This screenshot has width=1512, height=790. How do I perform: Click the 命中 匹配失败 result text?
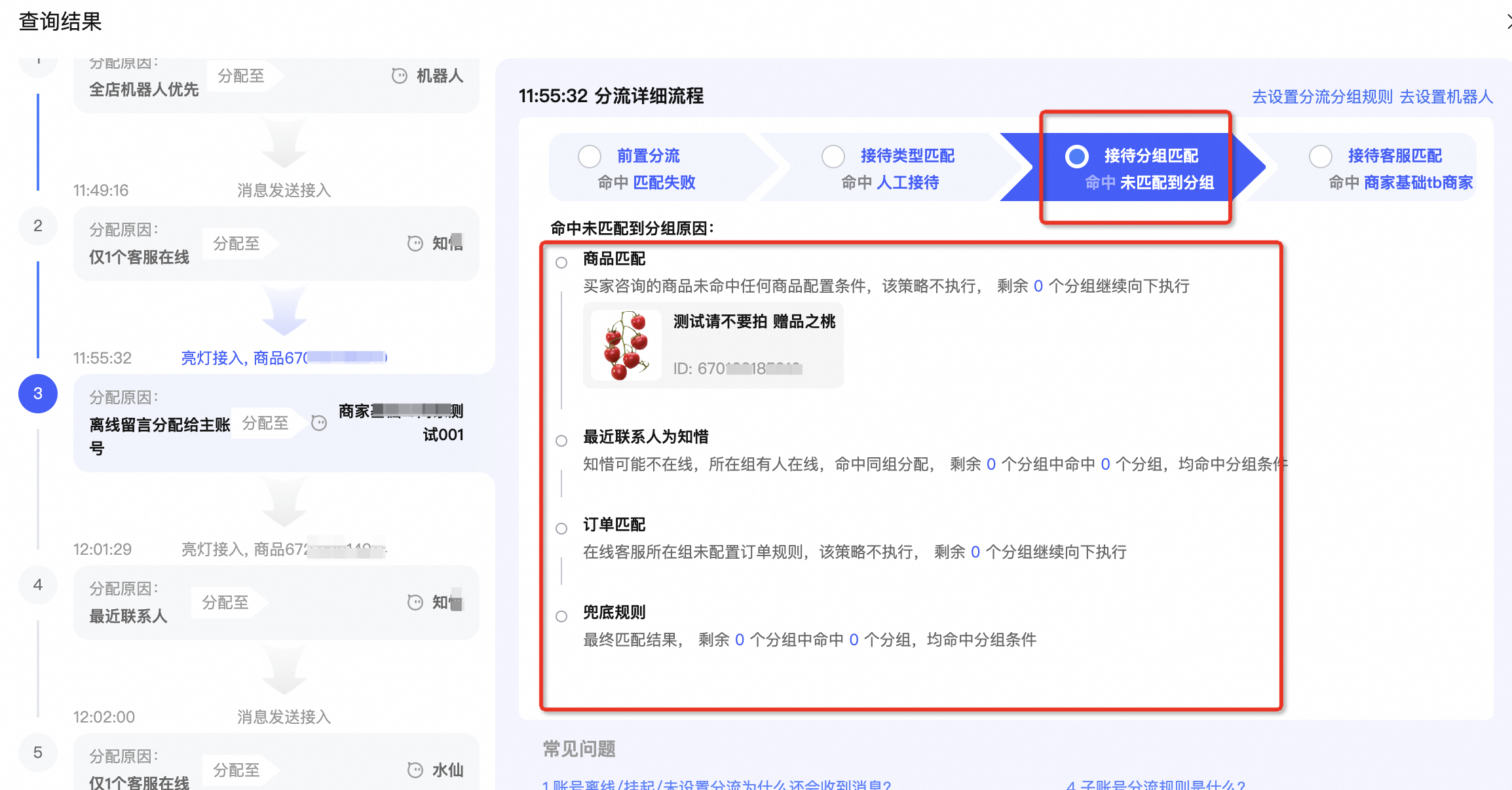pos(646,183)
